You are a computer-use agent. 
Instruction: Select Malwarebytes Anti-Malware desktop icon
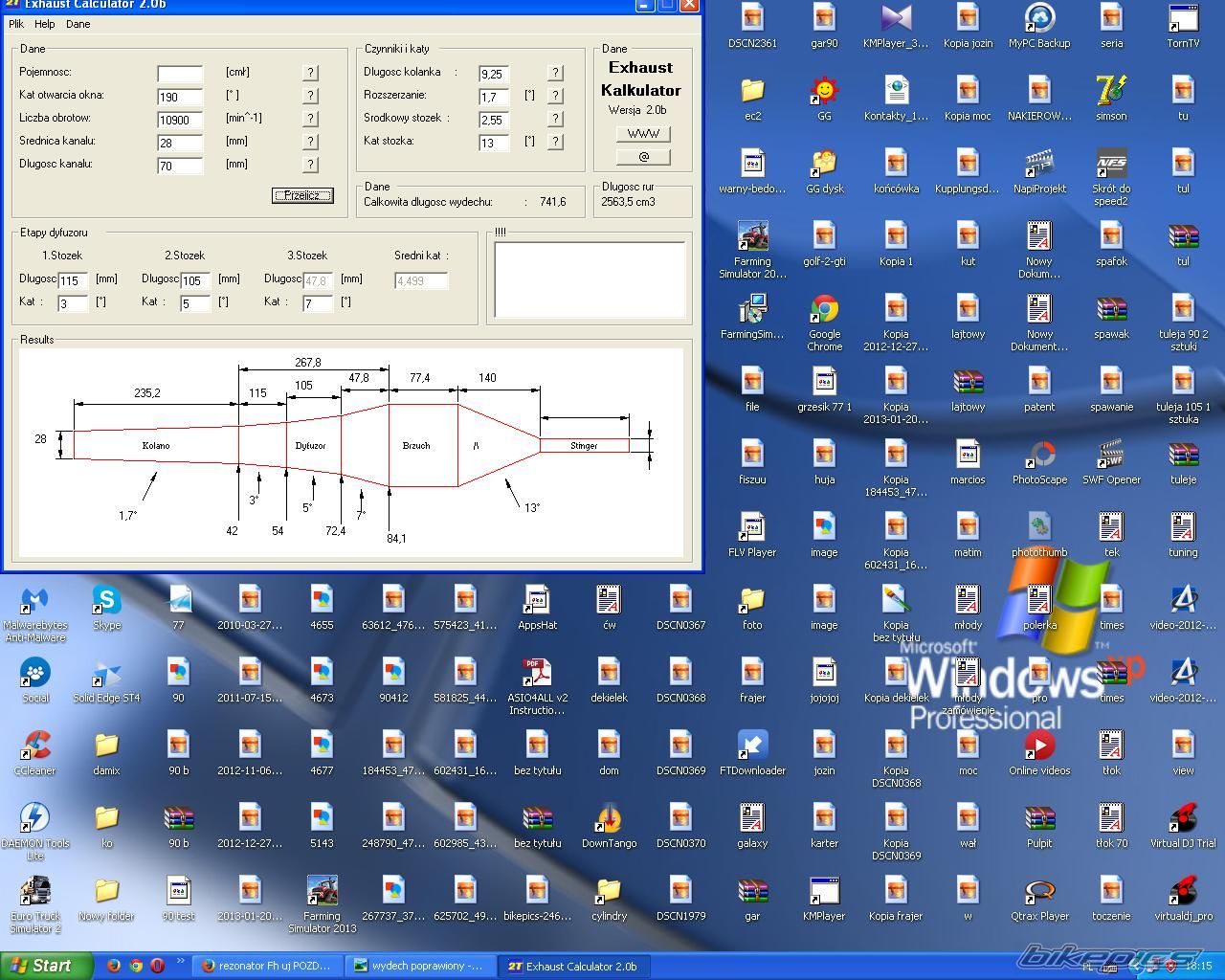(x=34, y=613)
